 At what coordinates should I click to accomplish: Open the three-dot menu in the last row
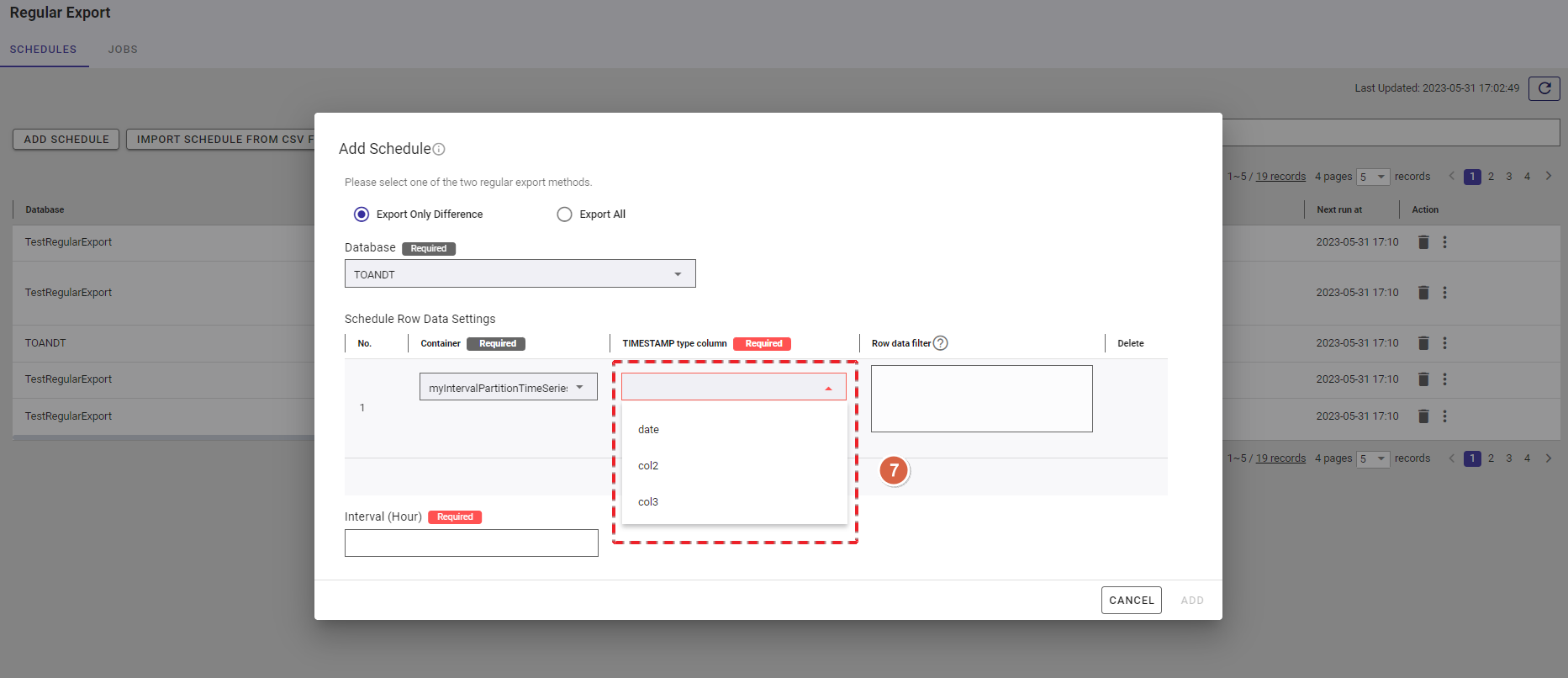(1444, 416)
